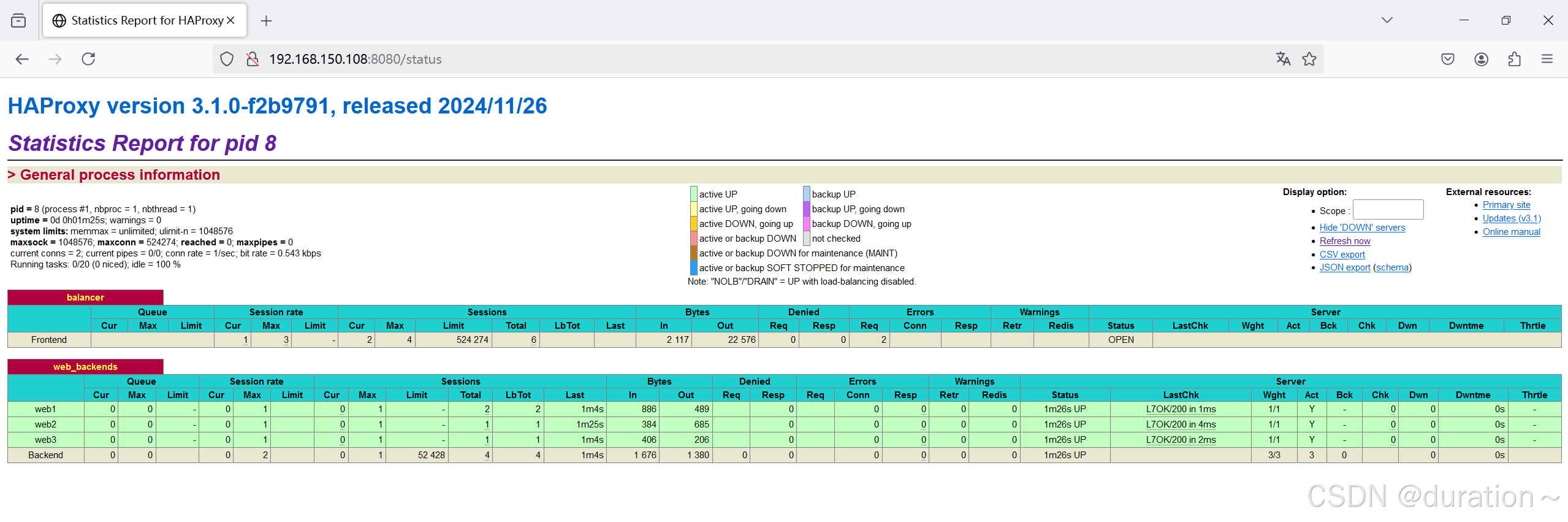Click web2 bytes out value 685
This screenshot has width=1568, height=522.
point(701,424)
